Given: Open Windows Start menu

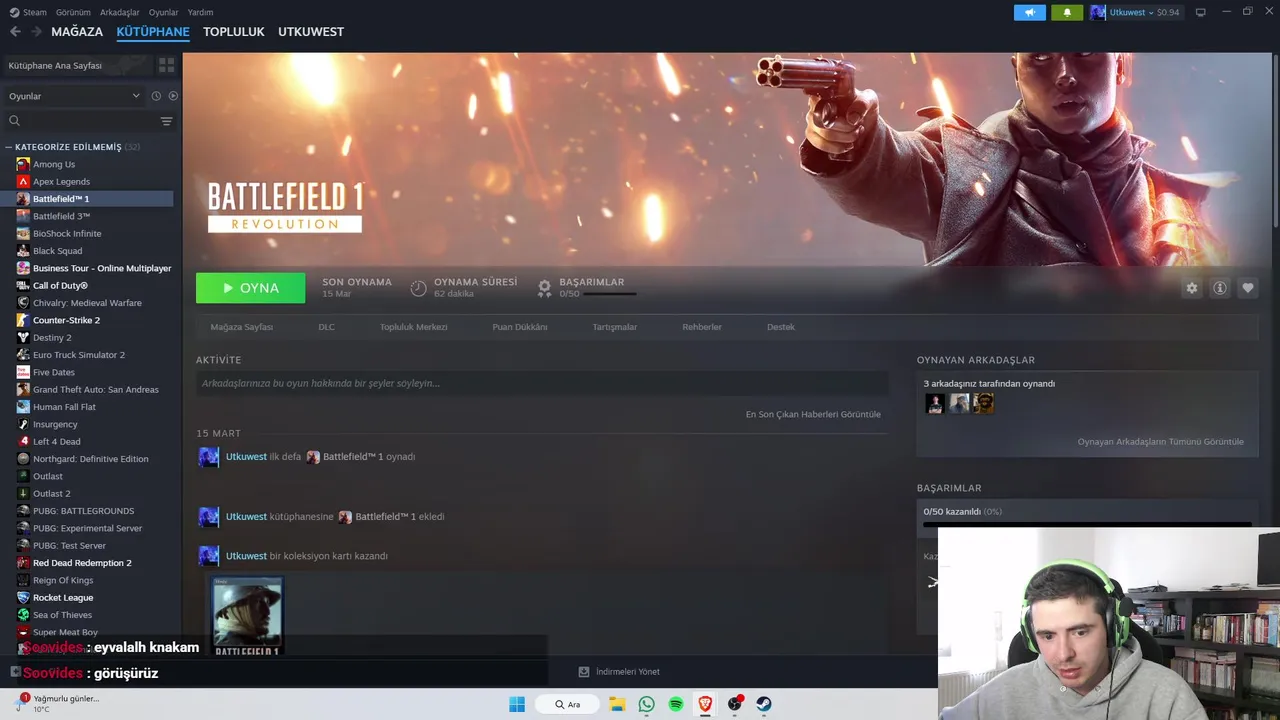Looking at the screenshot, I should coord(517,704).
